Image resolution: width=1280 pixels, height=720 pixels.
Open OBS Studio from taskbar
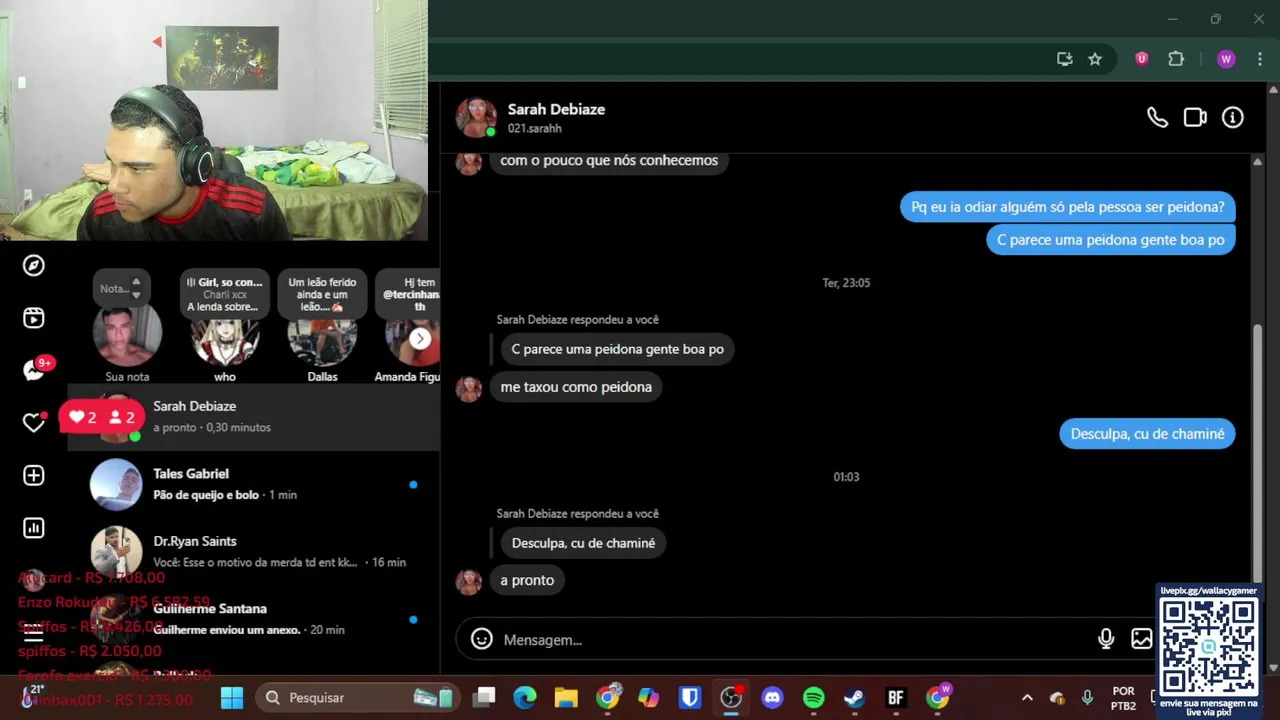coord(732,698)
